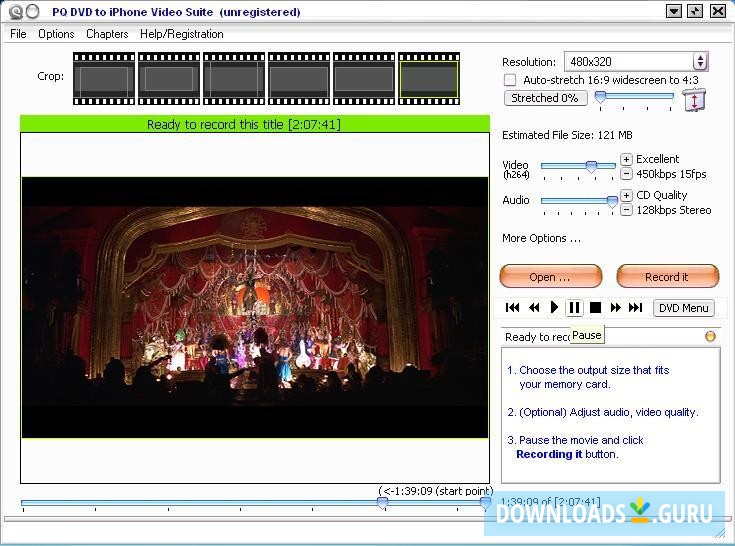735x546 pixels.
Task: Click the 'Excellent' video quality label
Action: (x=658, y=159)
